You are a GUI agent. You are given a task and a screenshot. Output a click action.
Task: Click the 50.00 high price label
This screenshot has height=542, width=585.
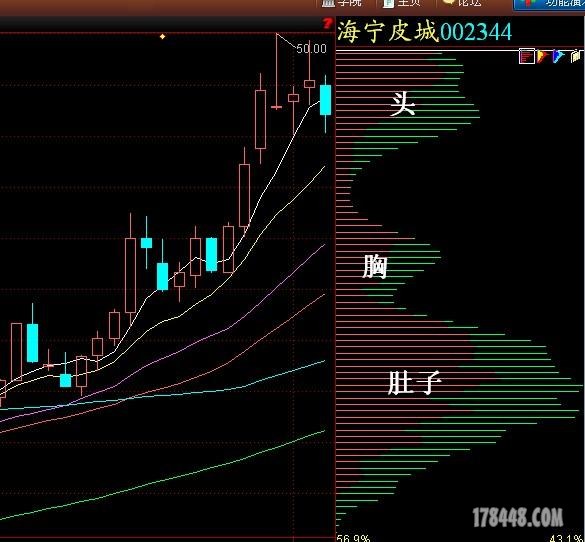[312, 49]
